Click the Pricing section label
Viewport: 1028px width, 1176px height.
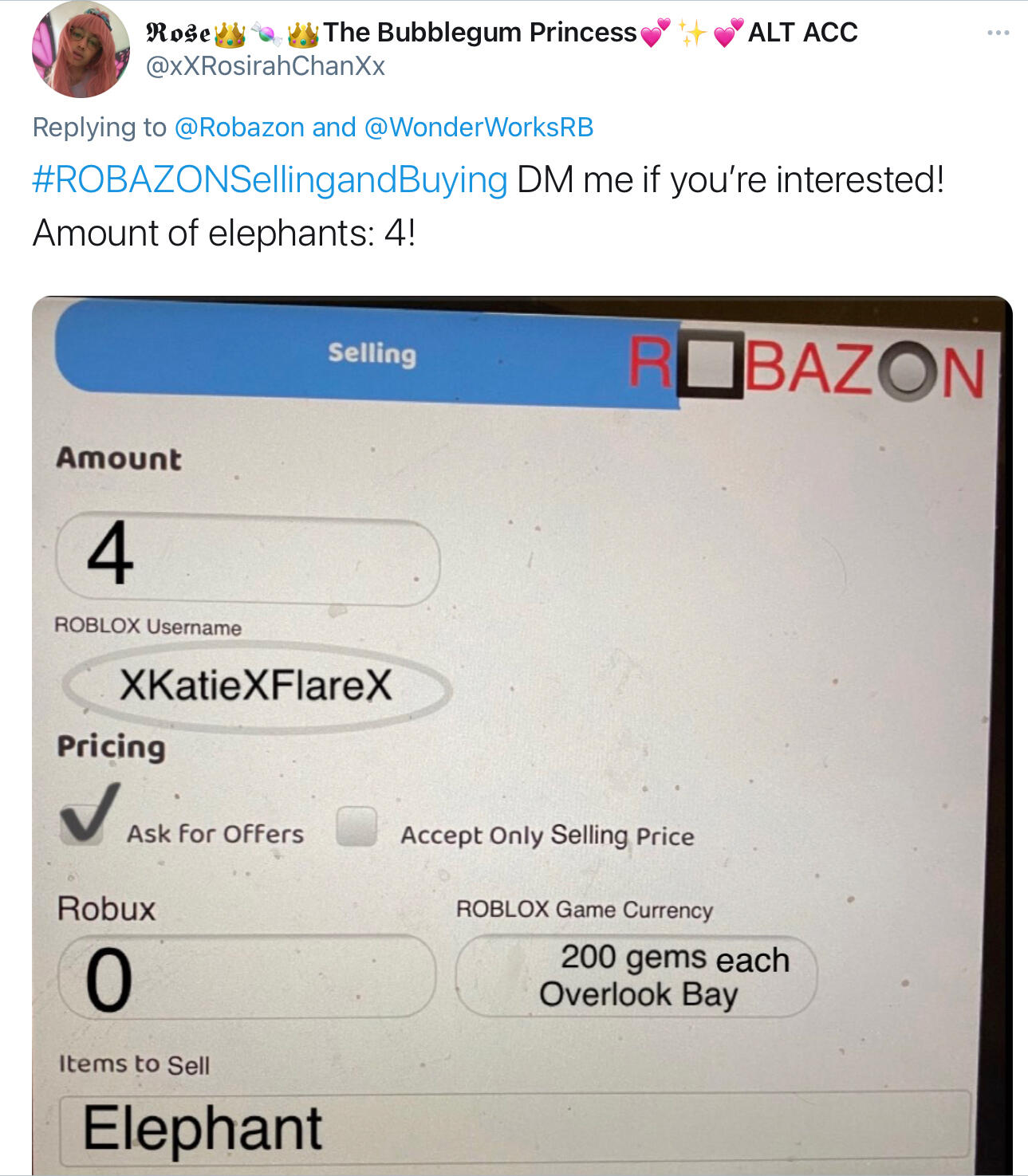(112, 747)
